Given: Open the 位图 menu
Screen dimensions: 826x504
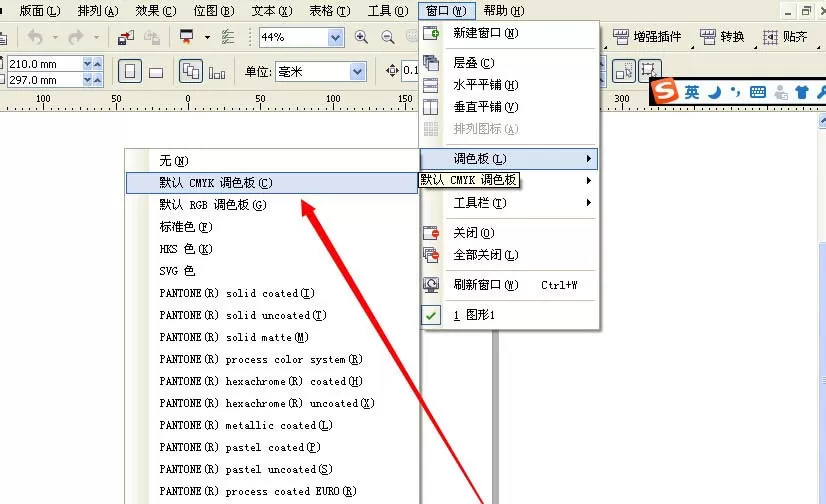Looking at the screenshot, I should click(x=213, y=11).
